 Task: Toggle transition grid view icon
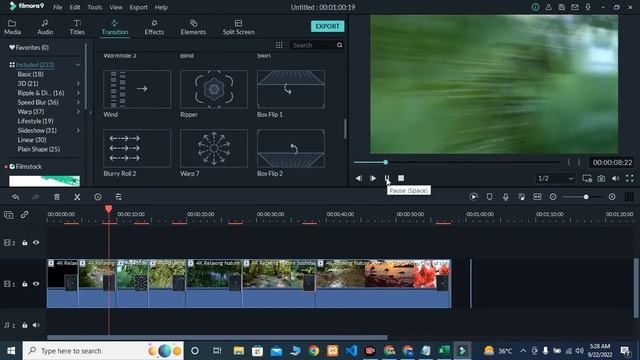[x=279, y=45]
